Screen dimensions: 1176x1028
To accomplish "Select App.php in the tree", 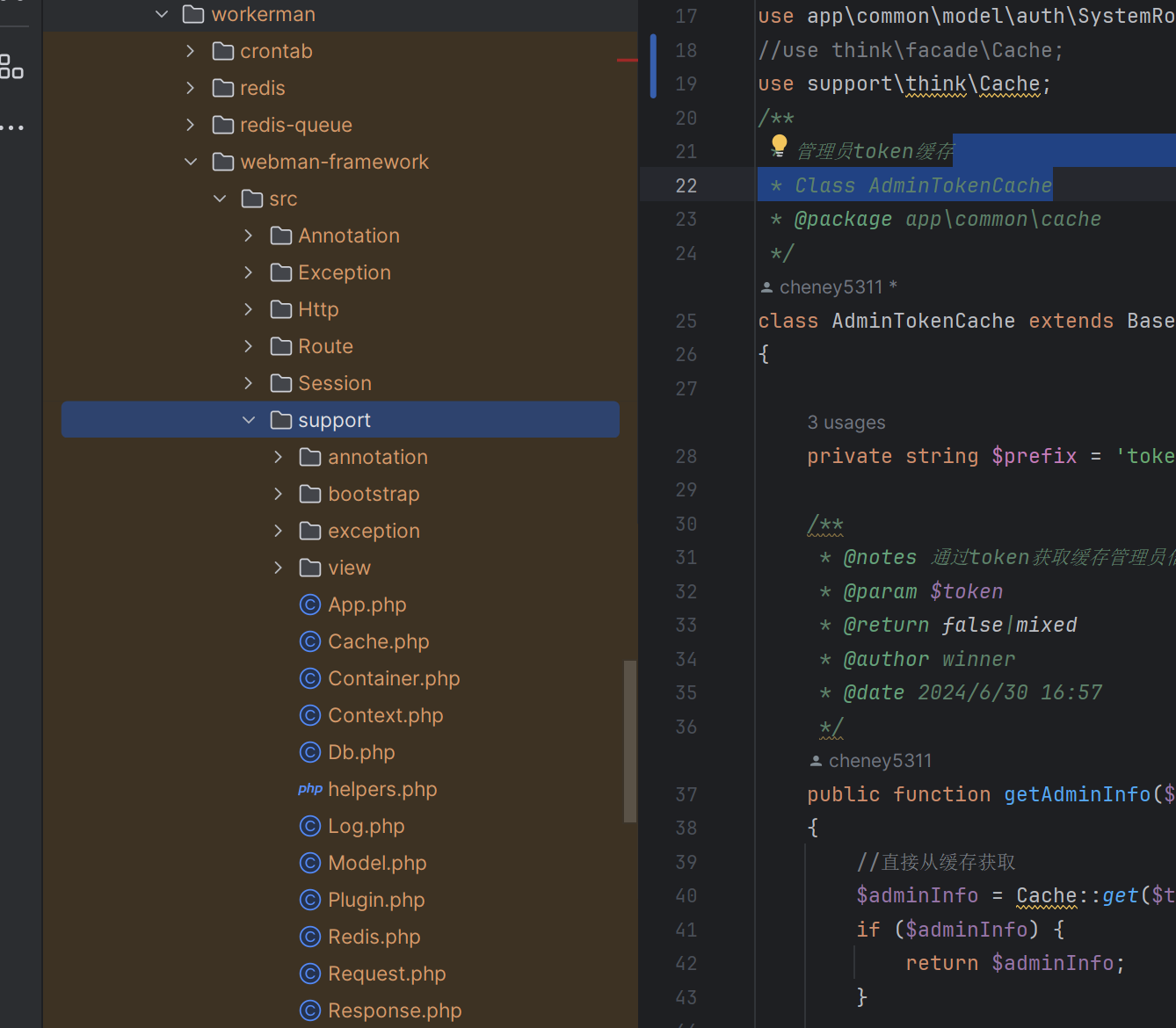I will (x=367, y=604).
